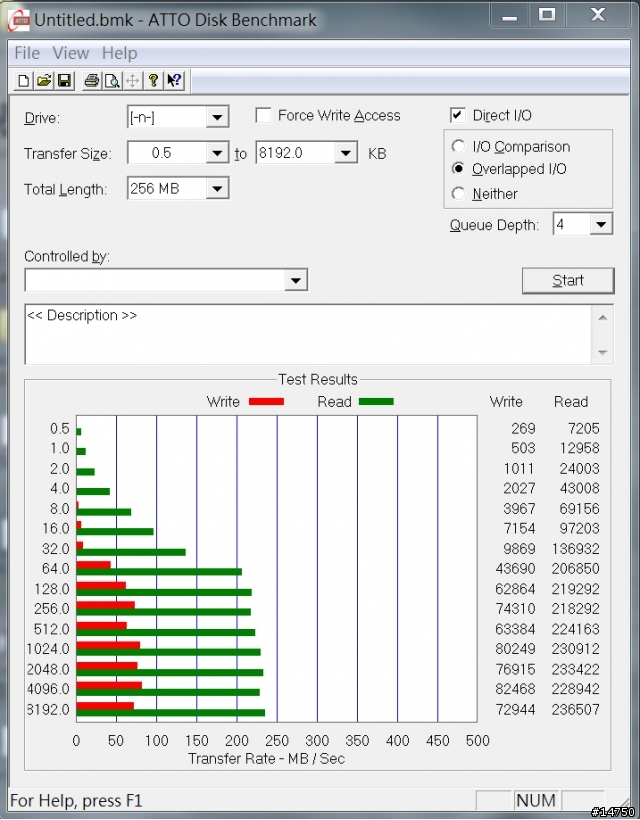Viewport: 640px width, 820px height.
Task: Print results with the printer icon
Action: (92, 81)
